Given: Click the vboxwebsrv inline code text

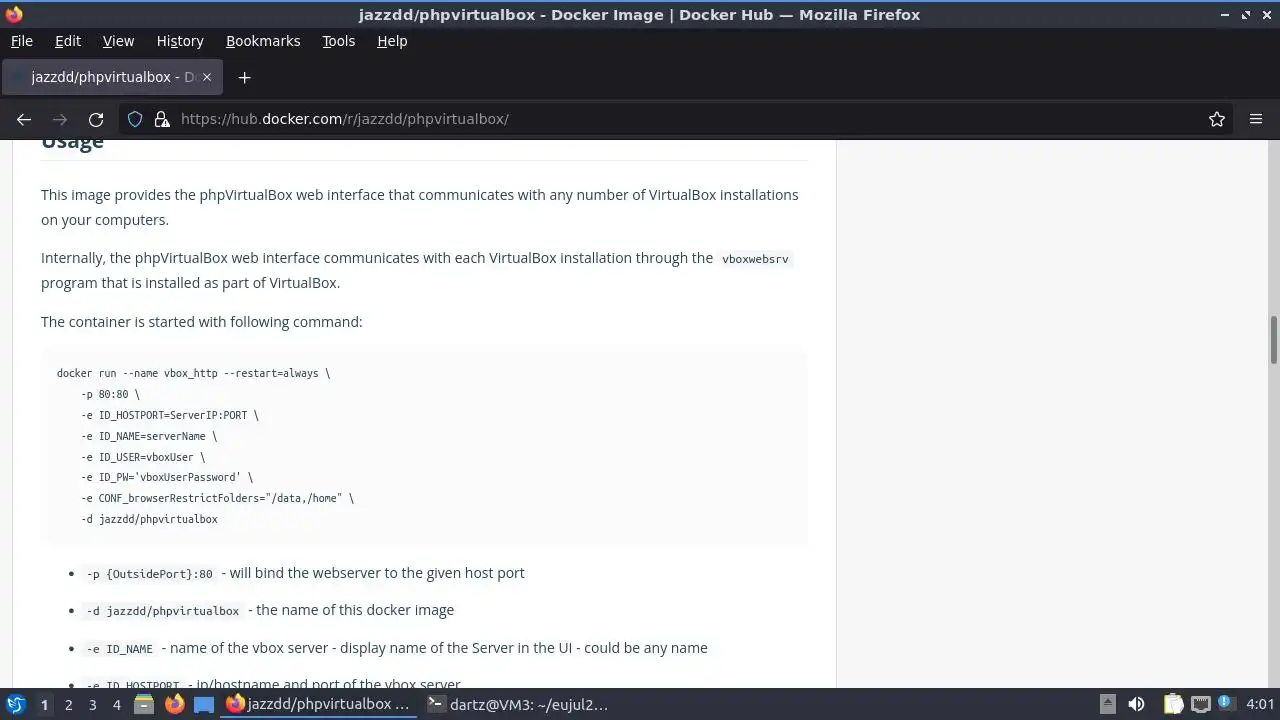Looking at the screenshot, I should point(755,259).
